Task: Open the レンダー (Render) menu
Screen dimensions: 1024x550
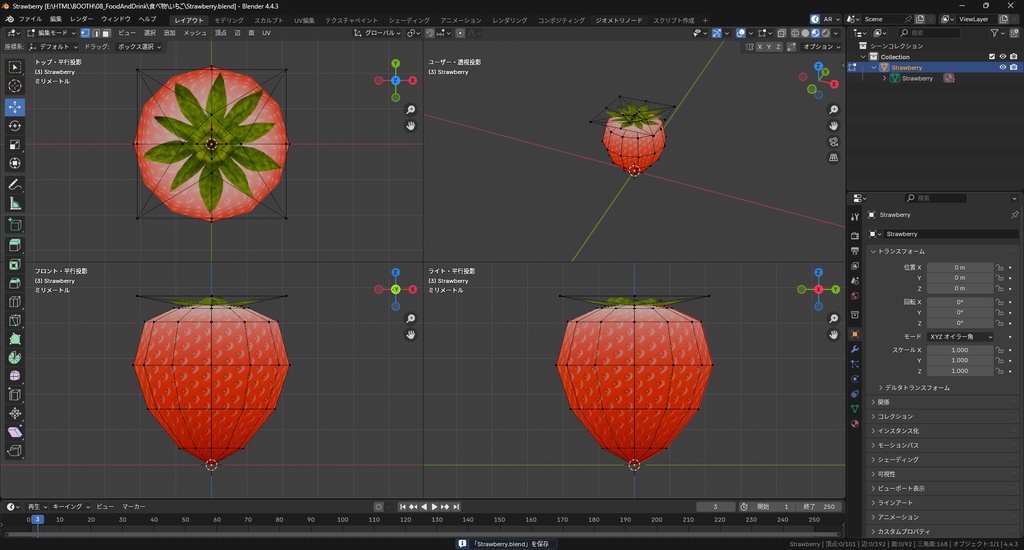Action: (x=81, y=19)
